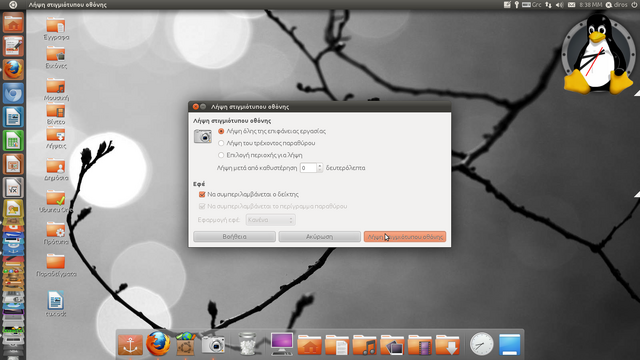This screenshot has width=640, height=360.
Task: Open the music folder in the bottom dock
Action: (x=364, y=345)
